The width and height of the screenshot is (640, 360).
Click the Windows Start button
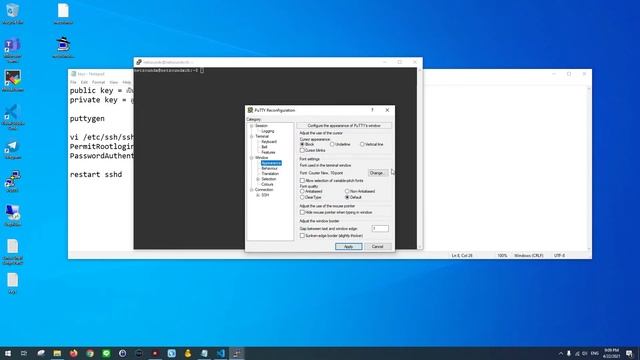(8, 353)
